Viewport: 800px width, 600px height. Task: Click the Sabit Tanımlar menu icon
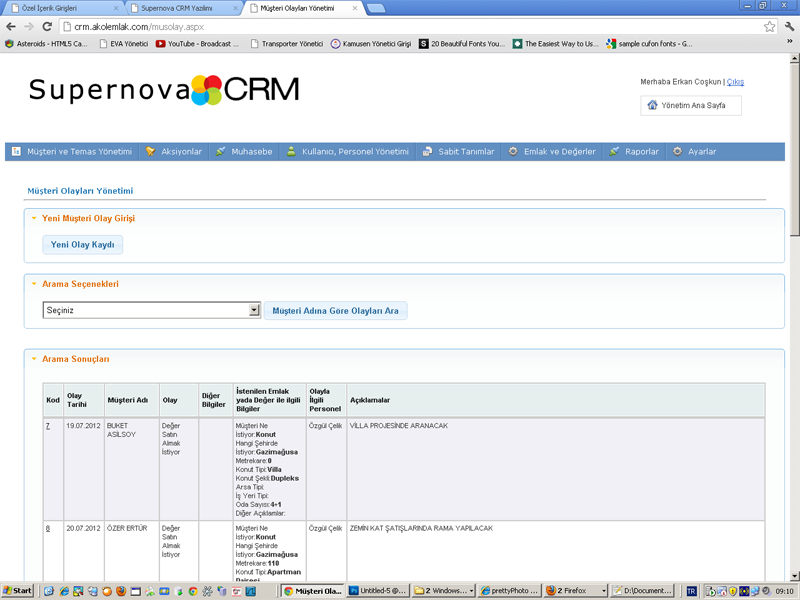pos(428,152)
